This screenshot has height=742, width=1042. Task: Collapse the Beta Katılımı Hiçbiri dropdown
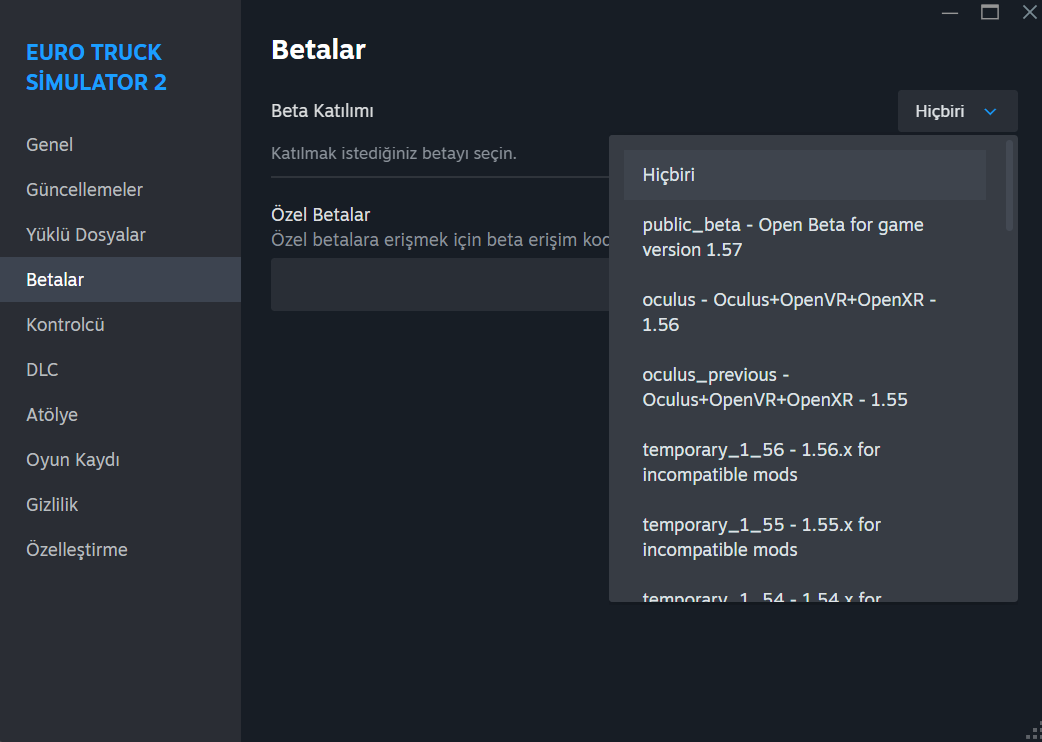[x=957, y=111]
